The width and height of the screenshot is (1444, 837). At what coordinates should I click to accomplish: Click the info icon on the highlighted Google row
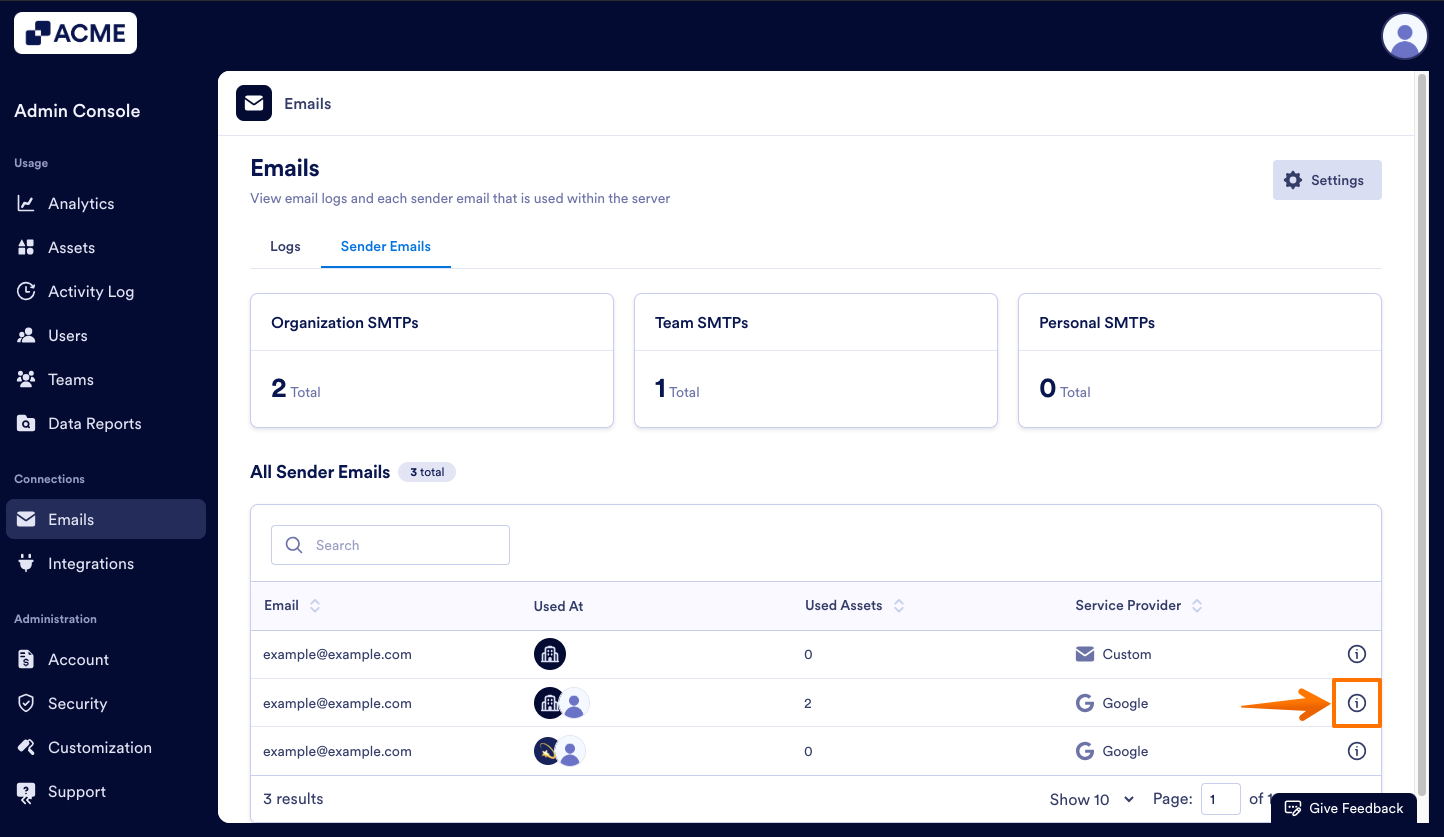(x=1357, y=703)
